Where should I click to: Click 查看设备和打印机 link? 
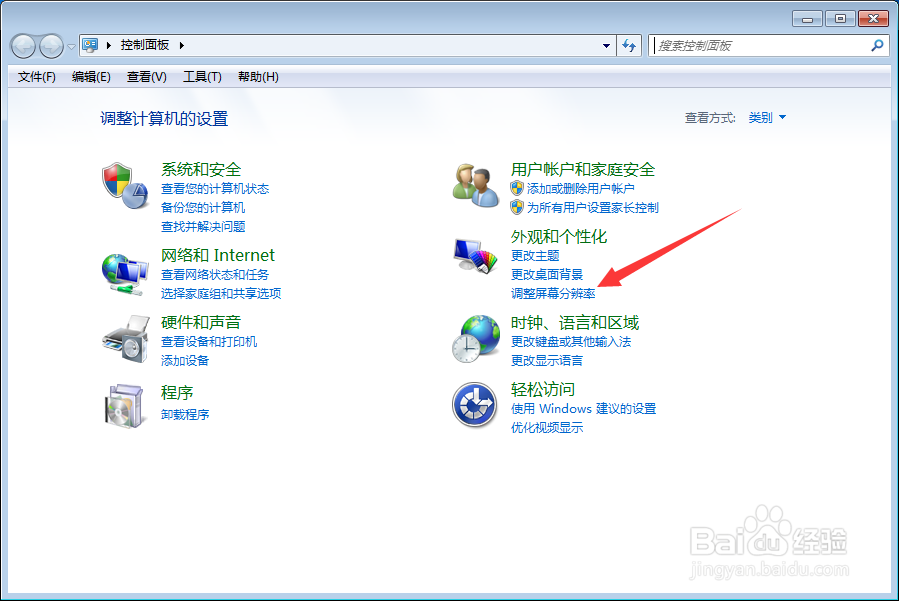209,342
